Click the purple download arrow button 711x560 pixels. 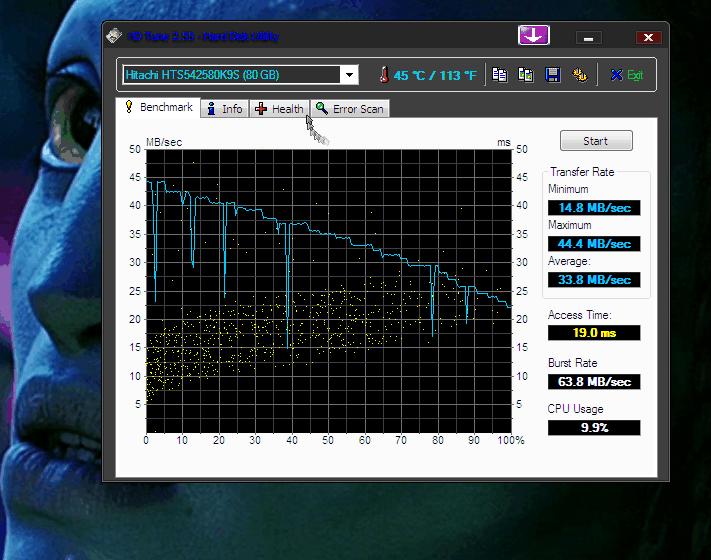pos(534,35)
